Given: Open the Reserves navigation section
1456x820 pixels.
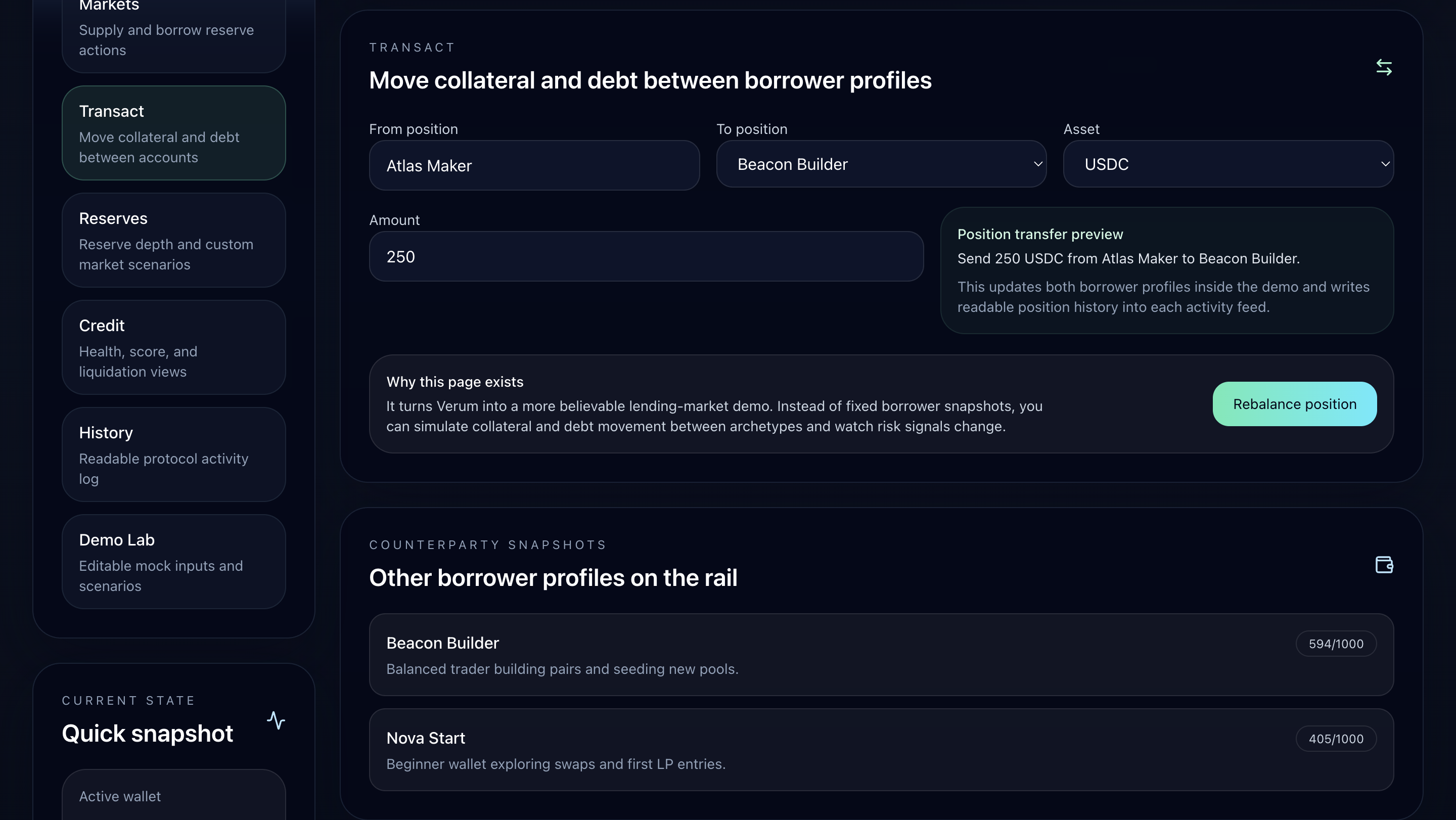Looking at the screenshot, I should point(173,241).
